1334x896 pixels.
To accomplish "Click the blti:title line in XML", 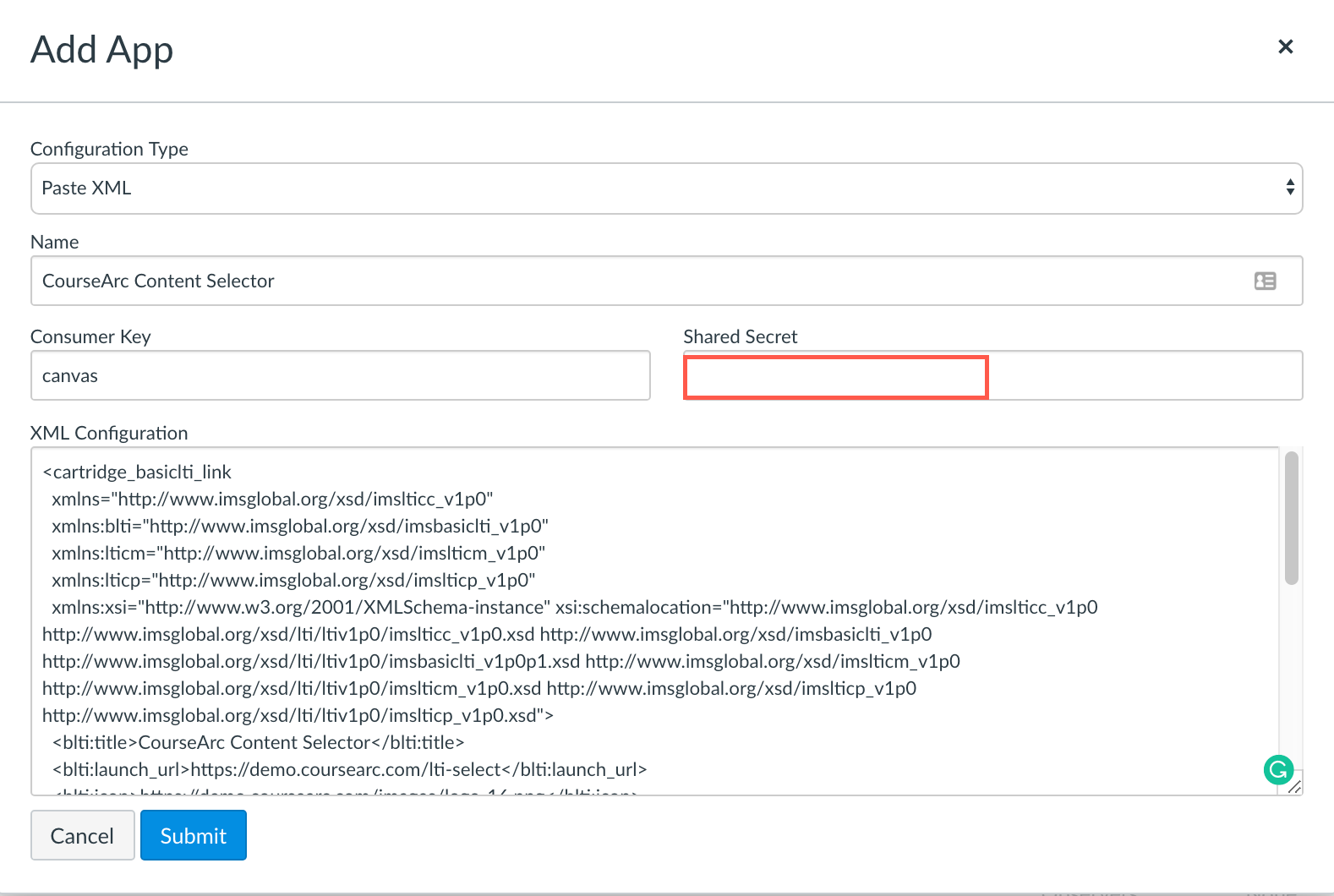I will (259, 742).
